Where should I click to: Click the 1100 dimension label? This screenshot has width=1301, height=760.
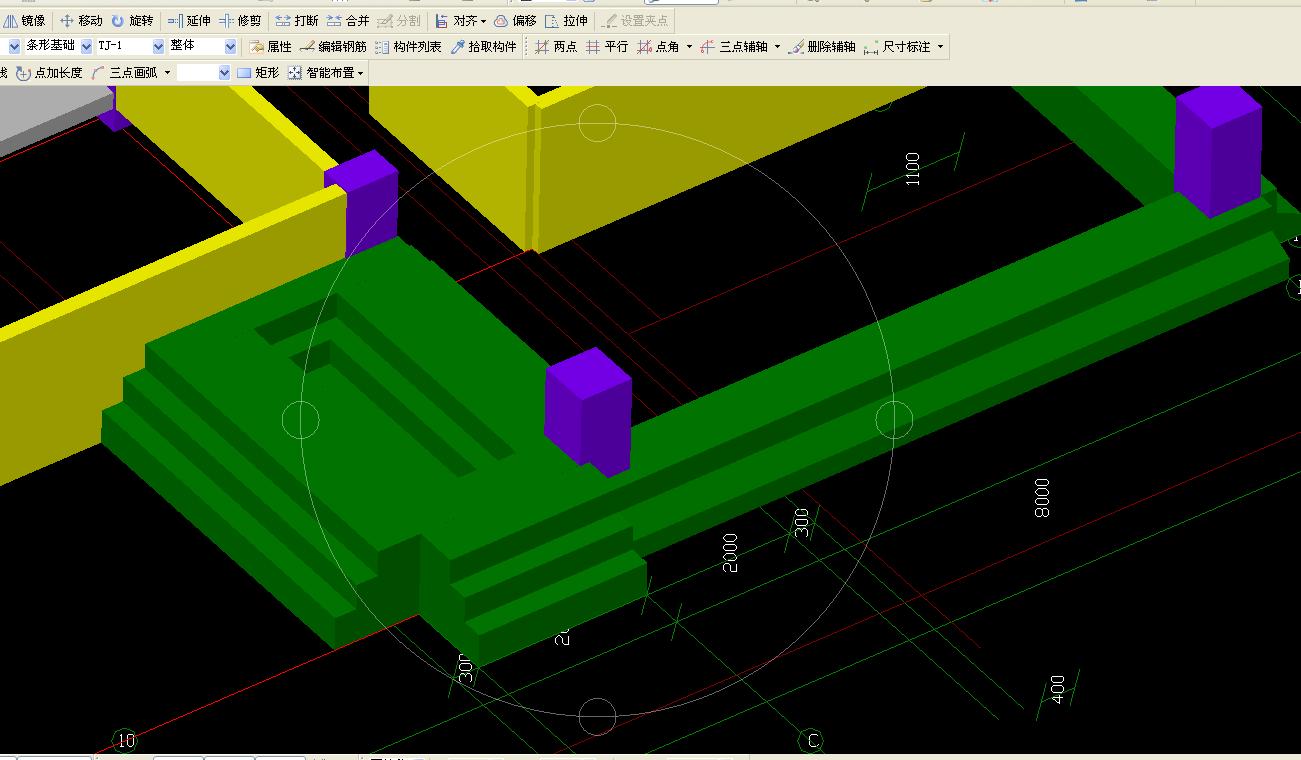pos(911,169)
